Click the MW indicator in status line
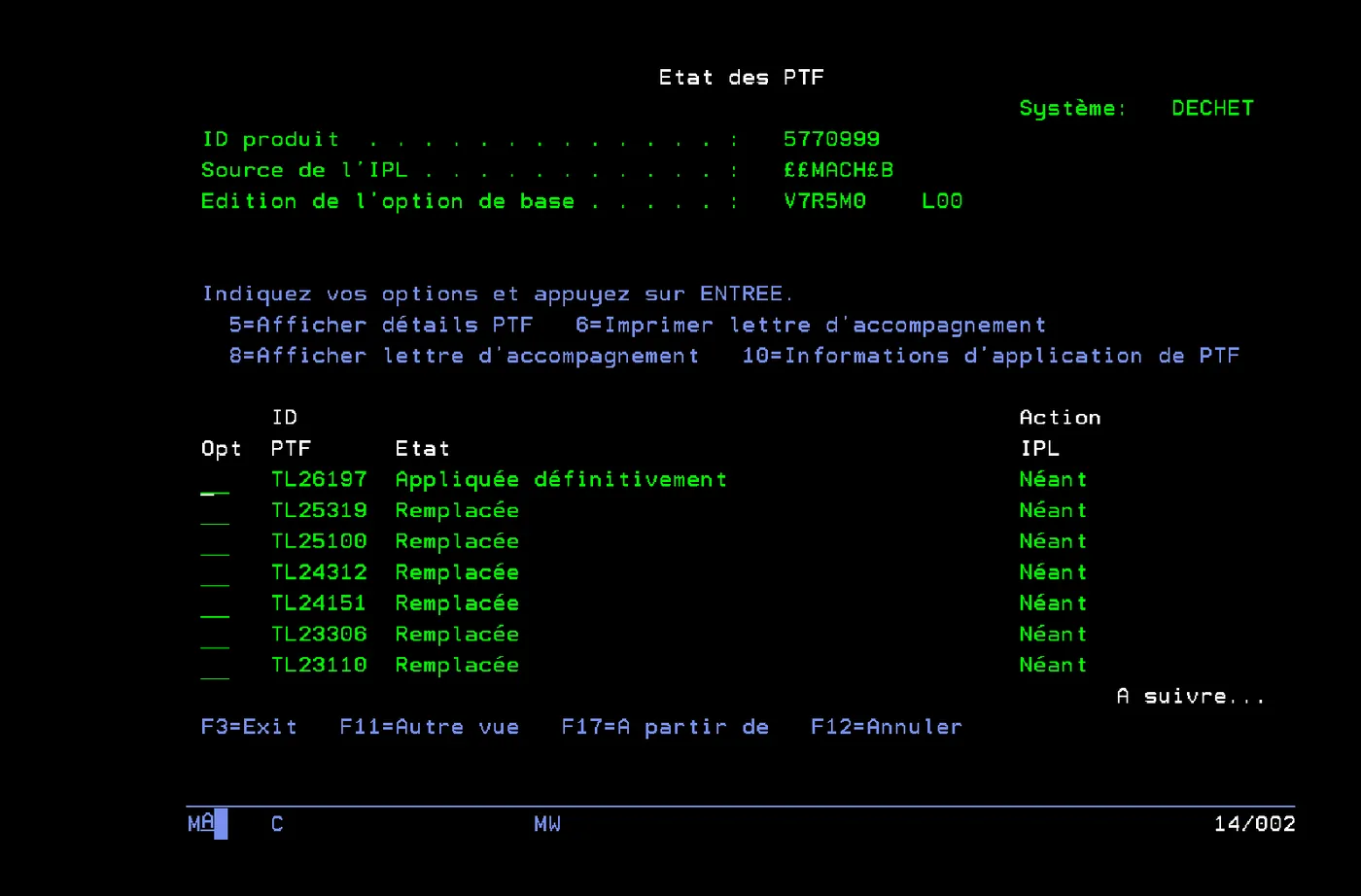Image resolution: width=1361 pixels, height=896 pixels. tap(547, 824)
